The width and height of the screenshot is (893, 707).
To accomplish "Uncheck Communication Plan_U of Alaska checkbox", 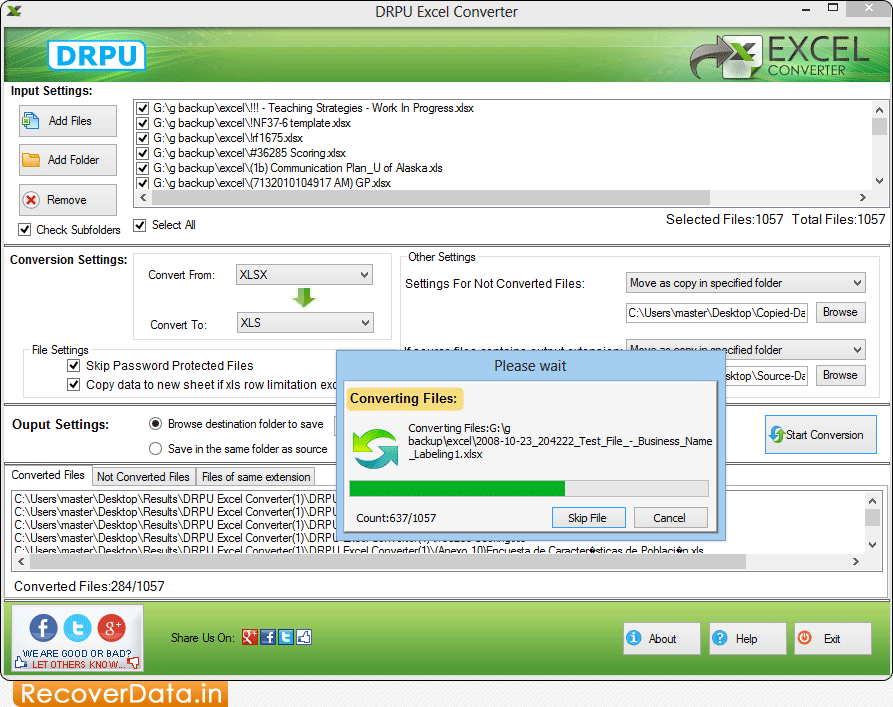I will [142, 168].
